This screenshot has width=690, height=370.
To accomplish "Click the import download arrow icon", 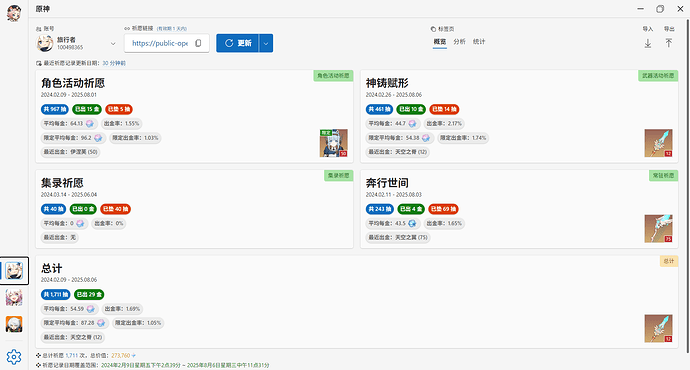I will [x=648, y=43].
